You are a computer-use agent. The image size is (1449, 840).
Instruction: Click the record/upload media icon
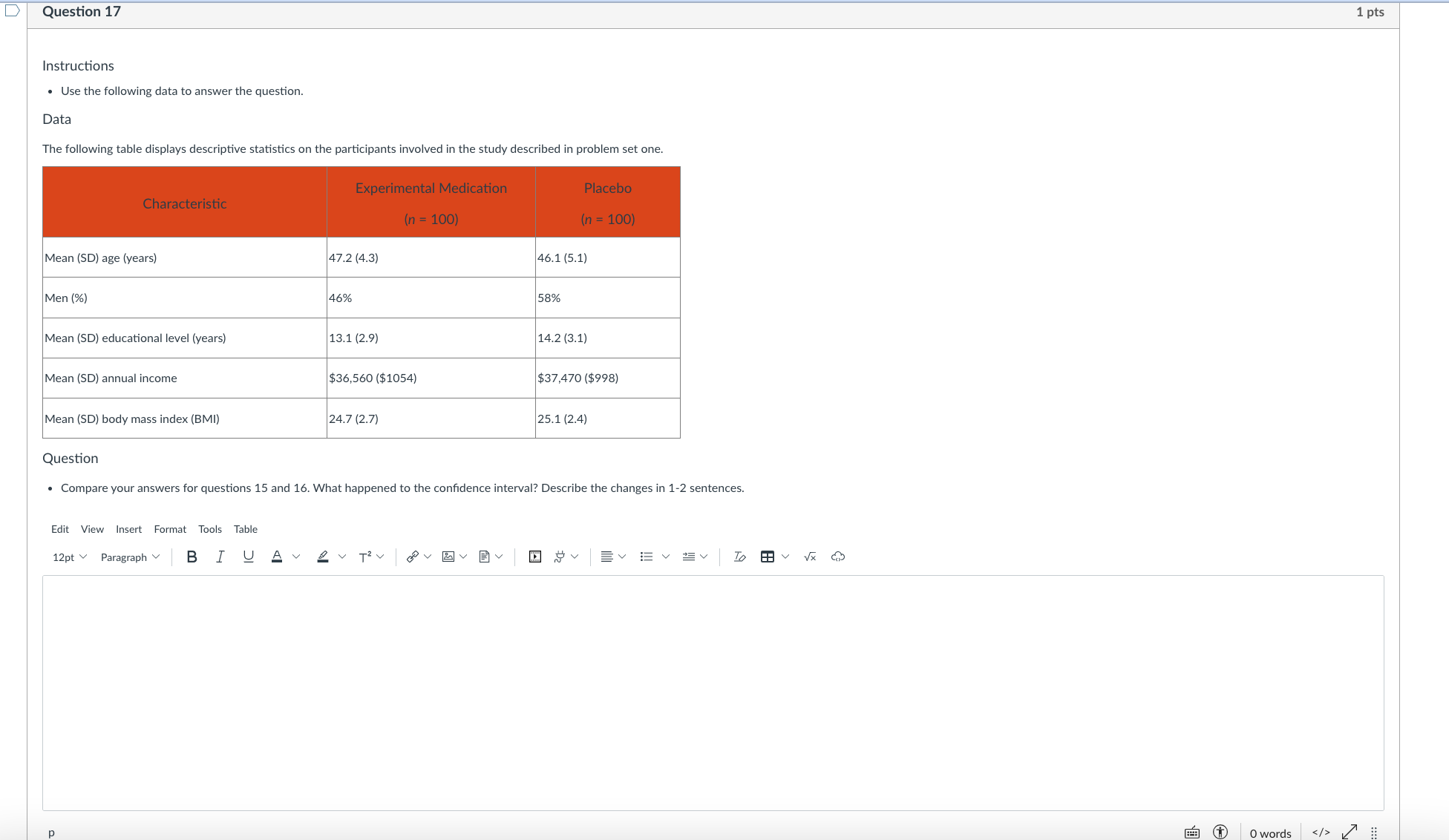click(535, 557)
